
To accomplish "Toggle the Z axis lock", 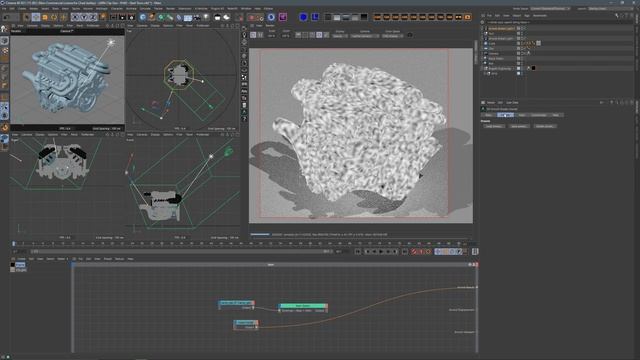I will click(x=93, y=17).
